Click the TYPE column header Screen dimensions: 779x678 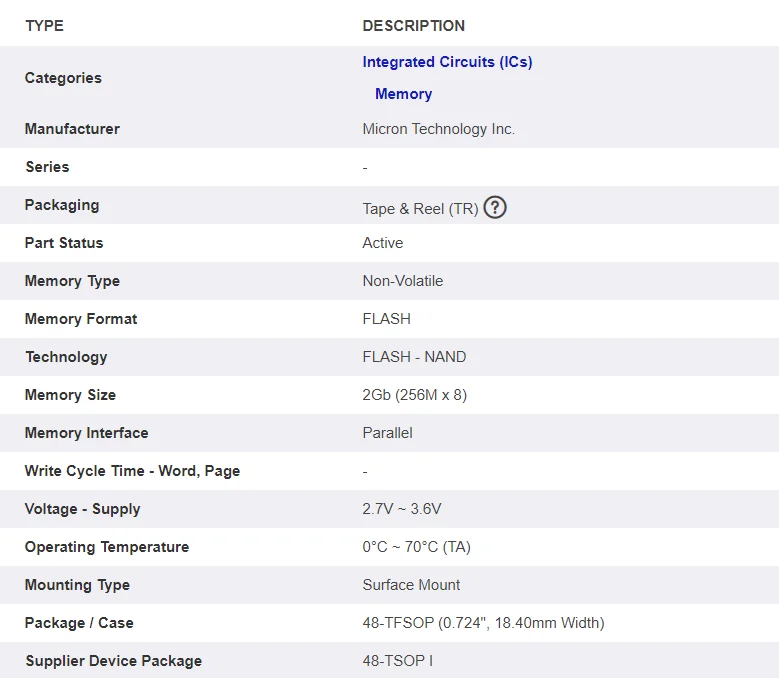[44, 26]
